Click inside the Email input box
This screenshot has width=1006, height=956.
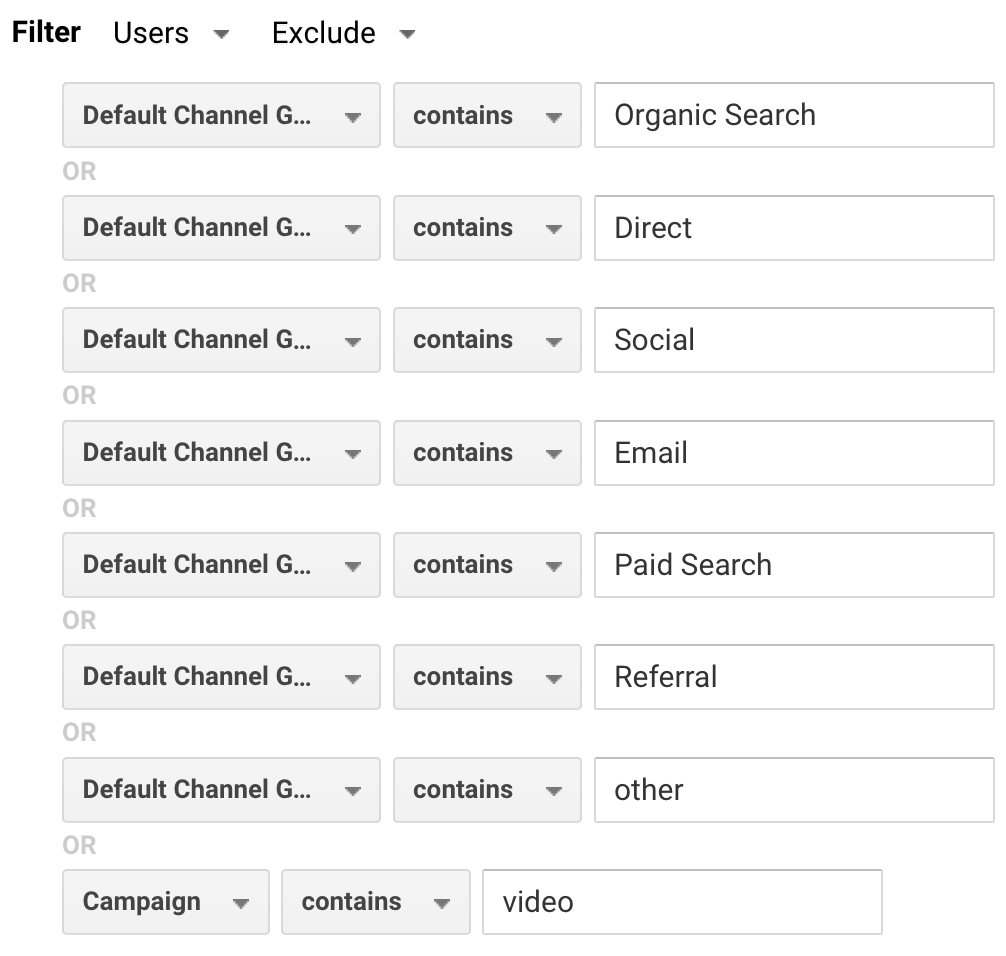(793, 452)
